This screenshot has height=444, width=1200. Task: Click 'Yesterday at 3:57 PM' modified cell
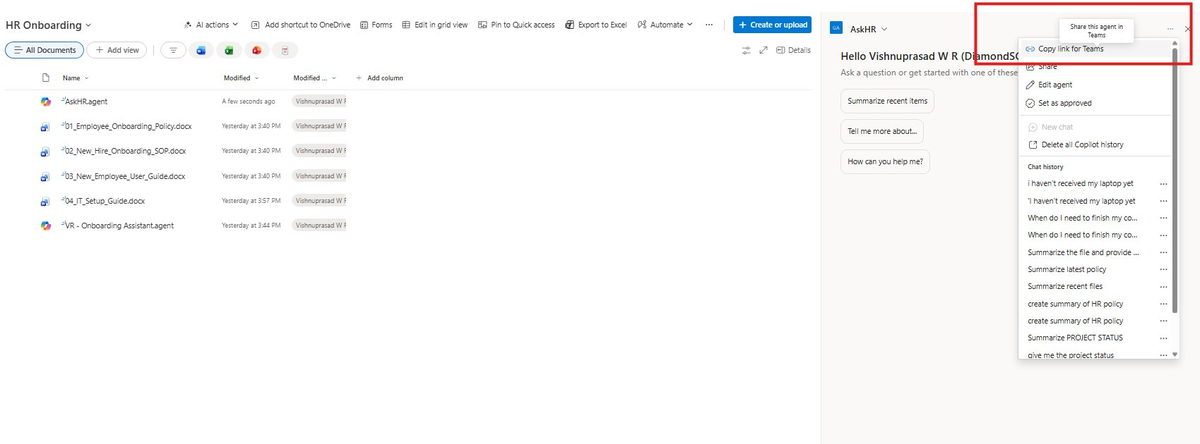(251, 201)
